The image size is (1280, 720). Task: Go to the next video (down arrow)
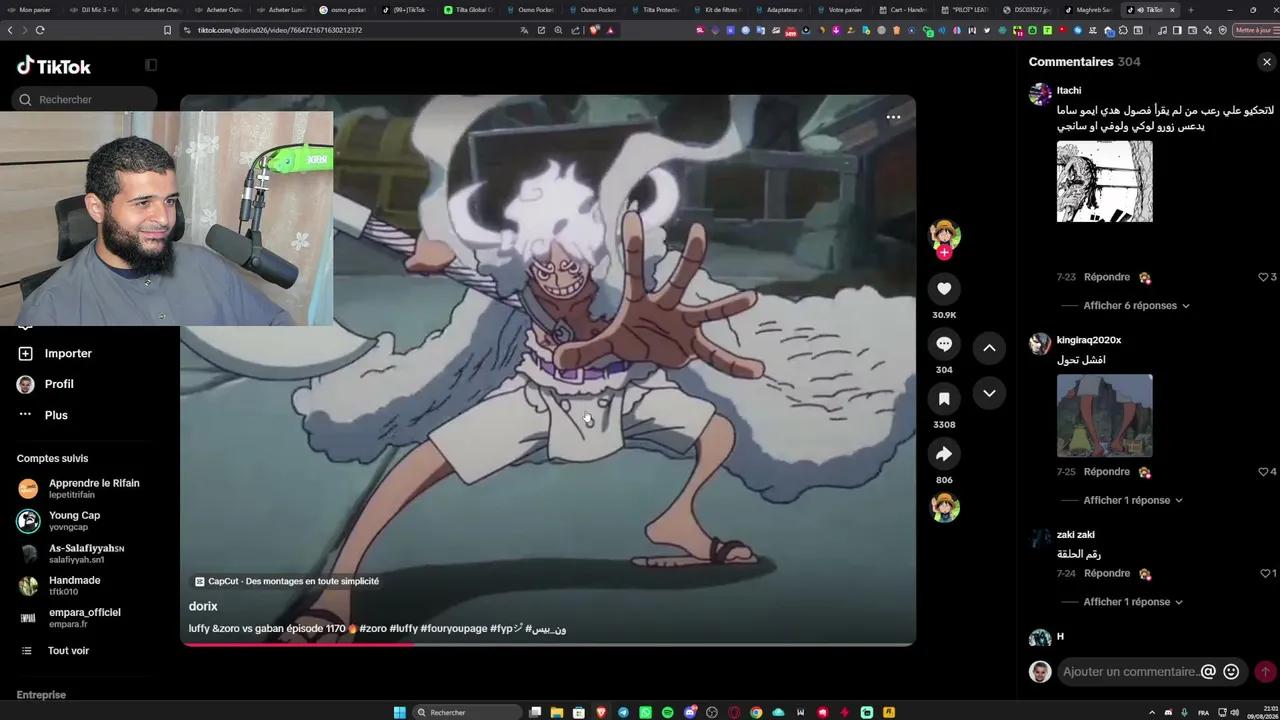point(989,393)
